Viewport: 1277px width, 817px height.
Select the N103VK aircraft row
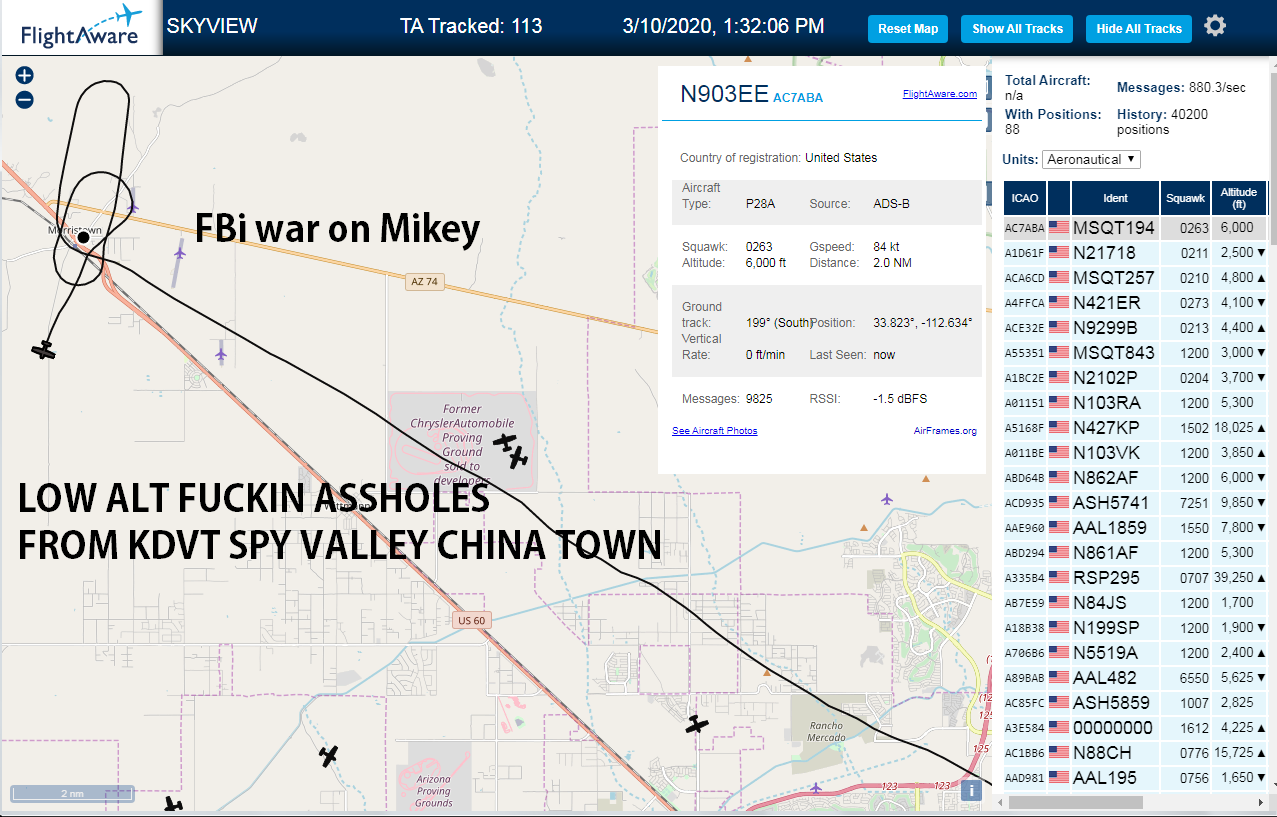tap(1135, 452)
